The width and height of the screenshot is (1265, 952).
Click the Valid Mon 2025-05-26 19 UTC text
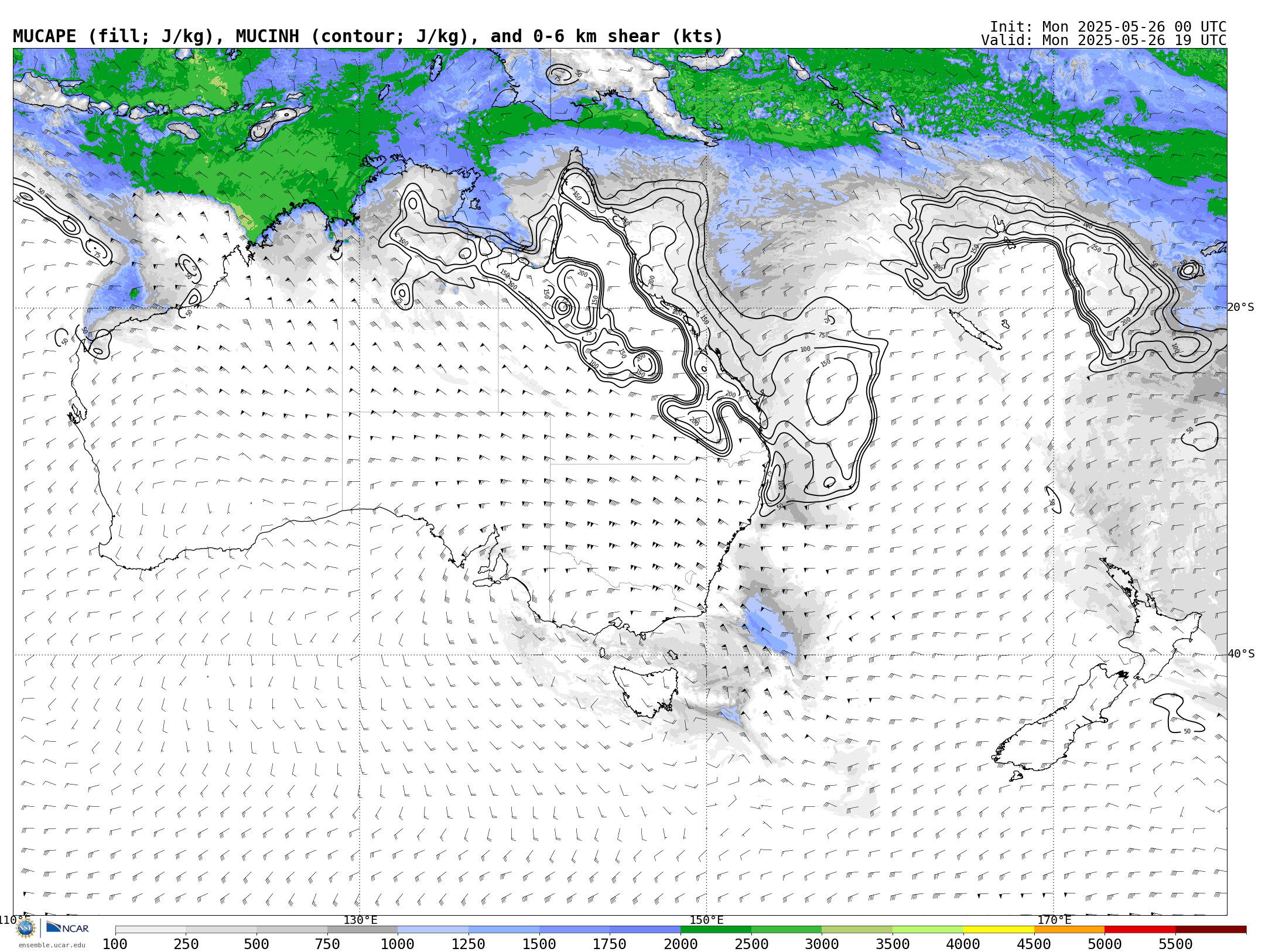[x=1104, y=40]
